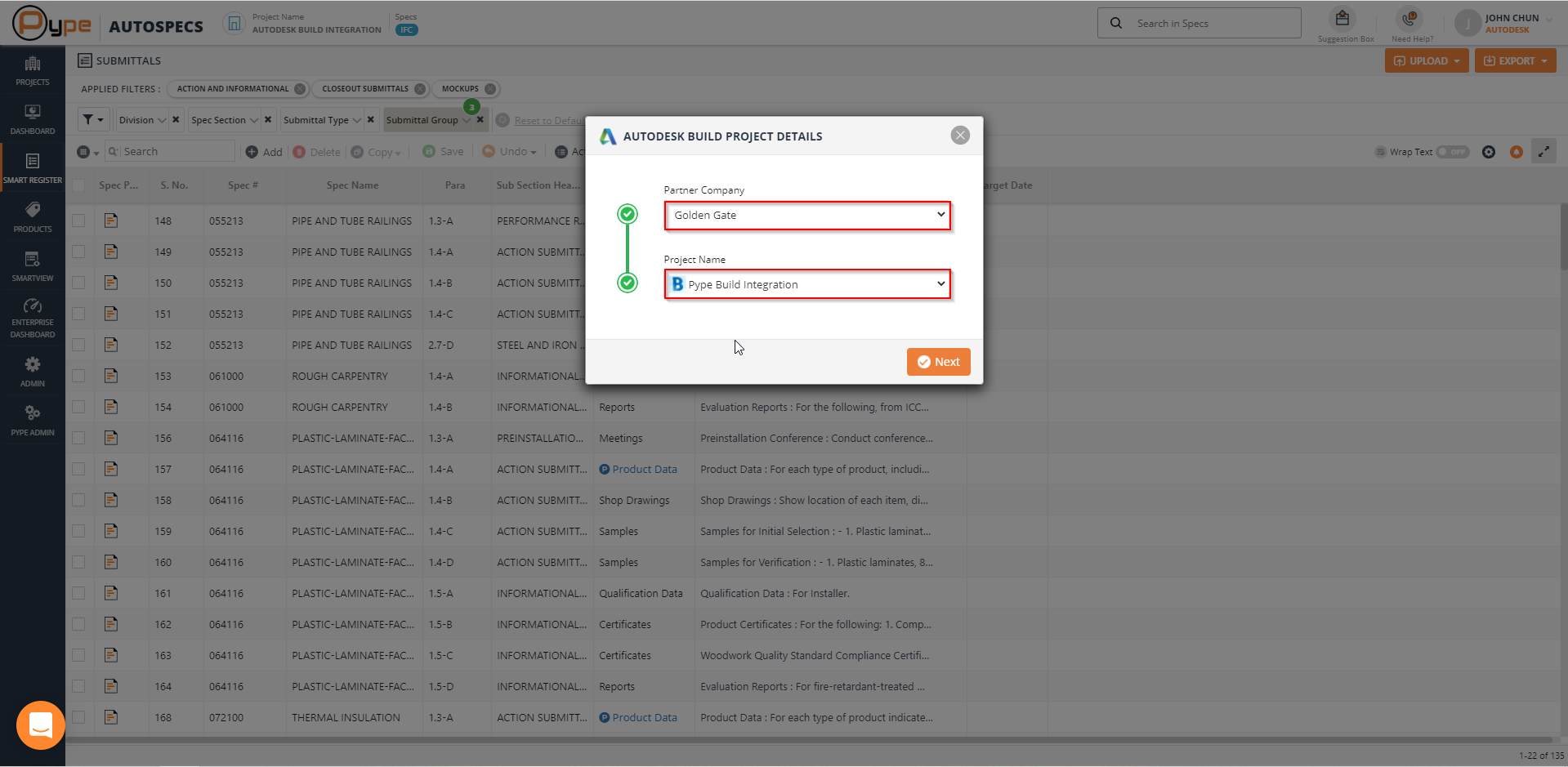
Task: Check the checkbox for row 157
Action: coord(78,469)
